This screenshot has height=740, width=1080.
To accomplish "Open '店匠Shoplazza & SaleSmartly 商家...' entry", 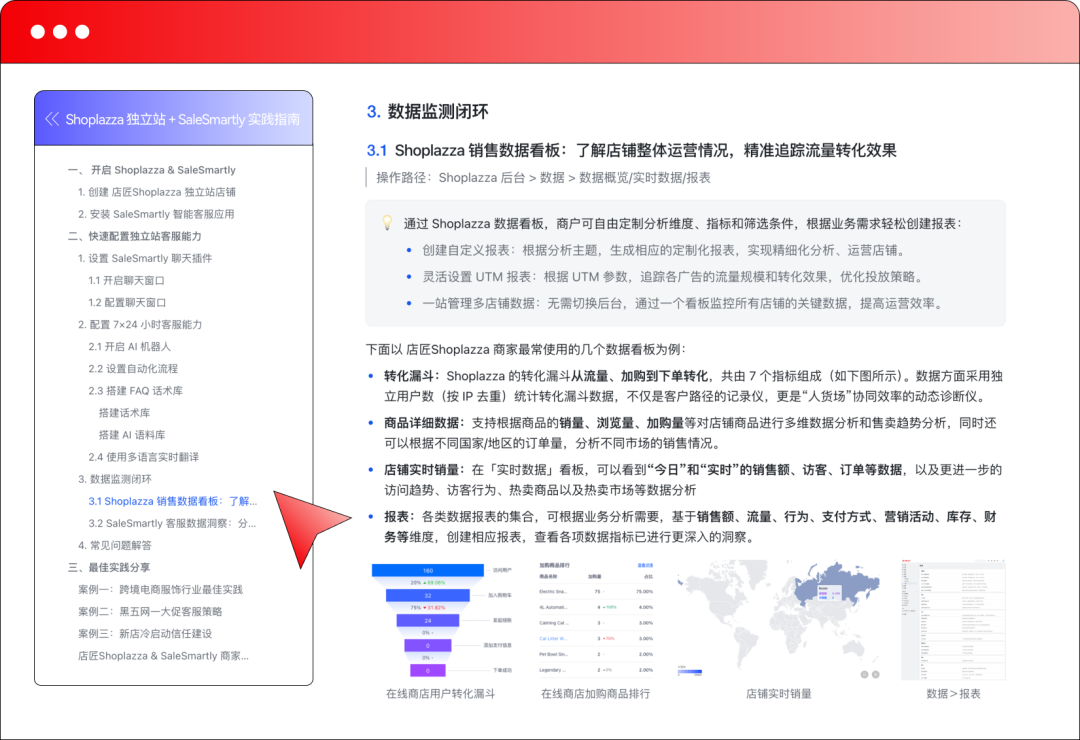I will coord(163,655).
